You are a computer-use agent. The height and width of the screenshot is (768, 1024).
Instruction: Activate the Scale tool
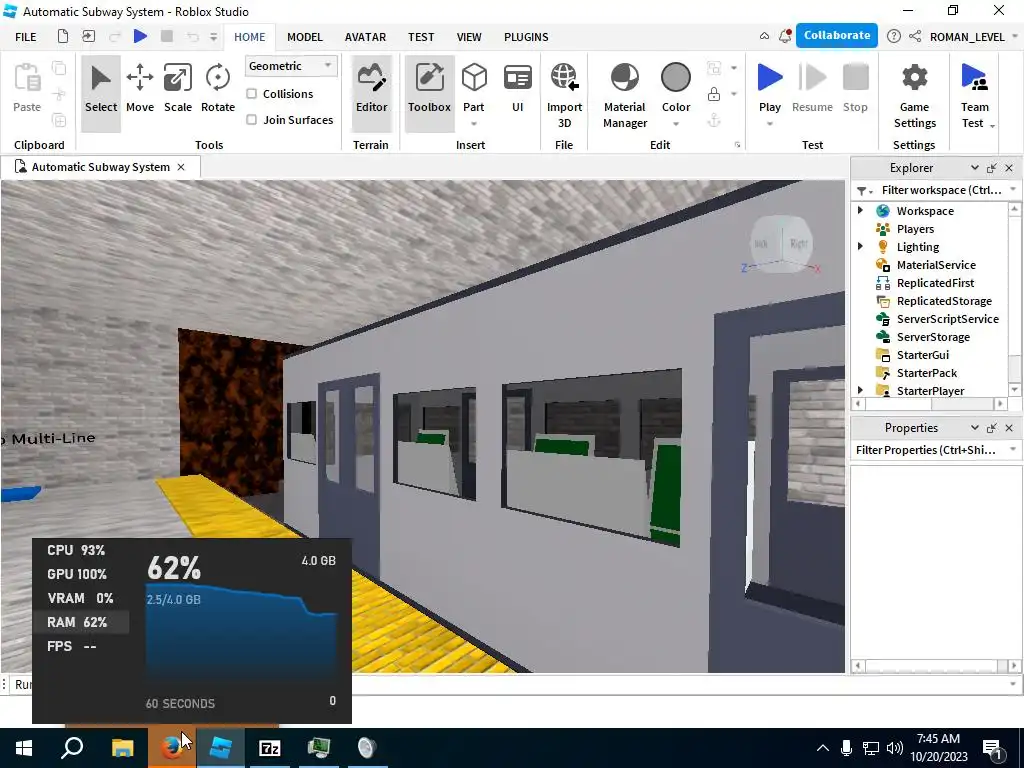coord(178,88)
